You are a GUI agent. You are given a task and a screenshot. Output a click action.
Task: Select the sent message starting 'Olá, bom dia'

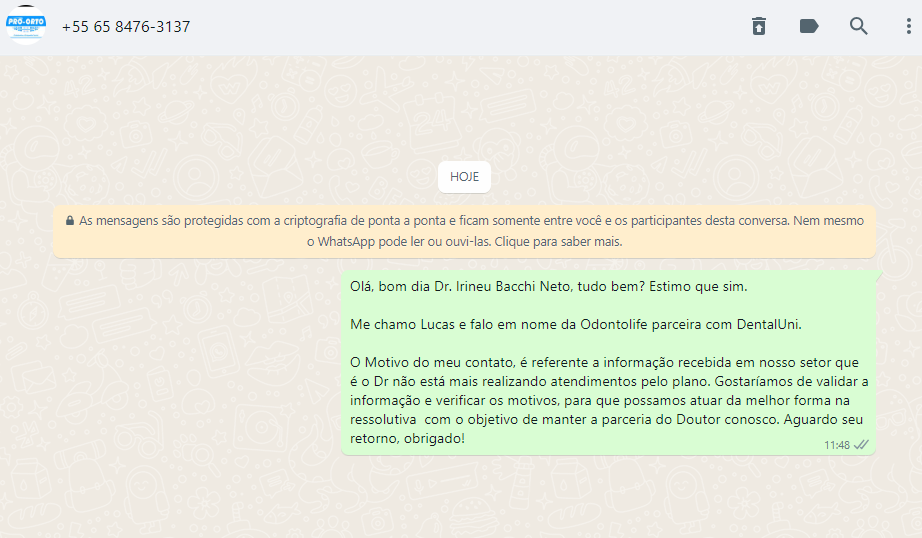click(609, 362)
